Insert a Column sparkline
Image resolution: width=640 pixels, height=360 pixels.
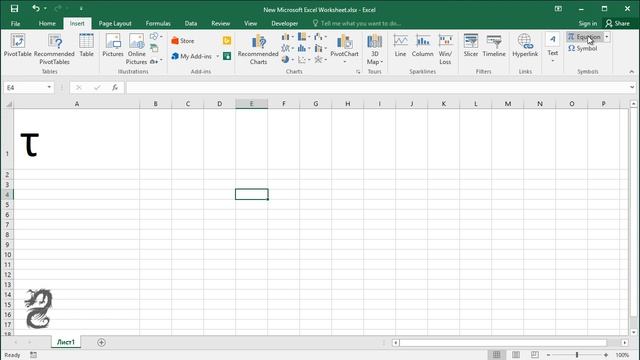click(422, 45)
